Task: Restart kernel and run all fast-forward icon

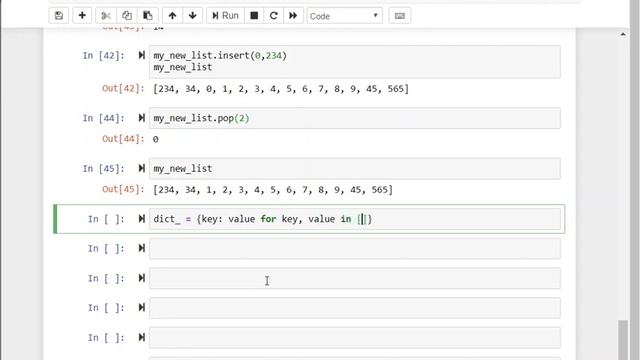Action: [293, 16]
